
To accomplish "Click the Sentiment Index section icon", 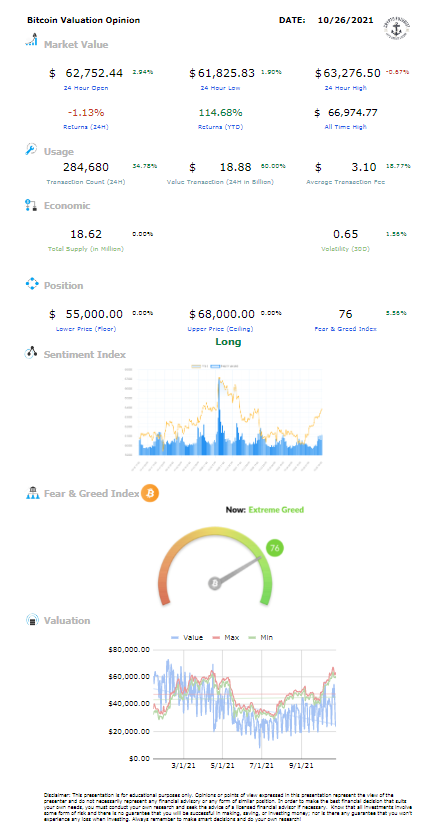I will (31, 353).
